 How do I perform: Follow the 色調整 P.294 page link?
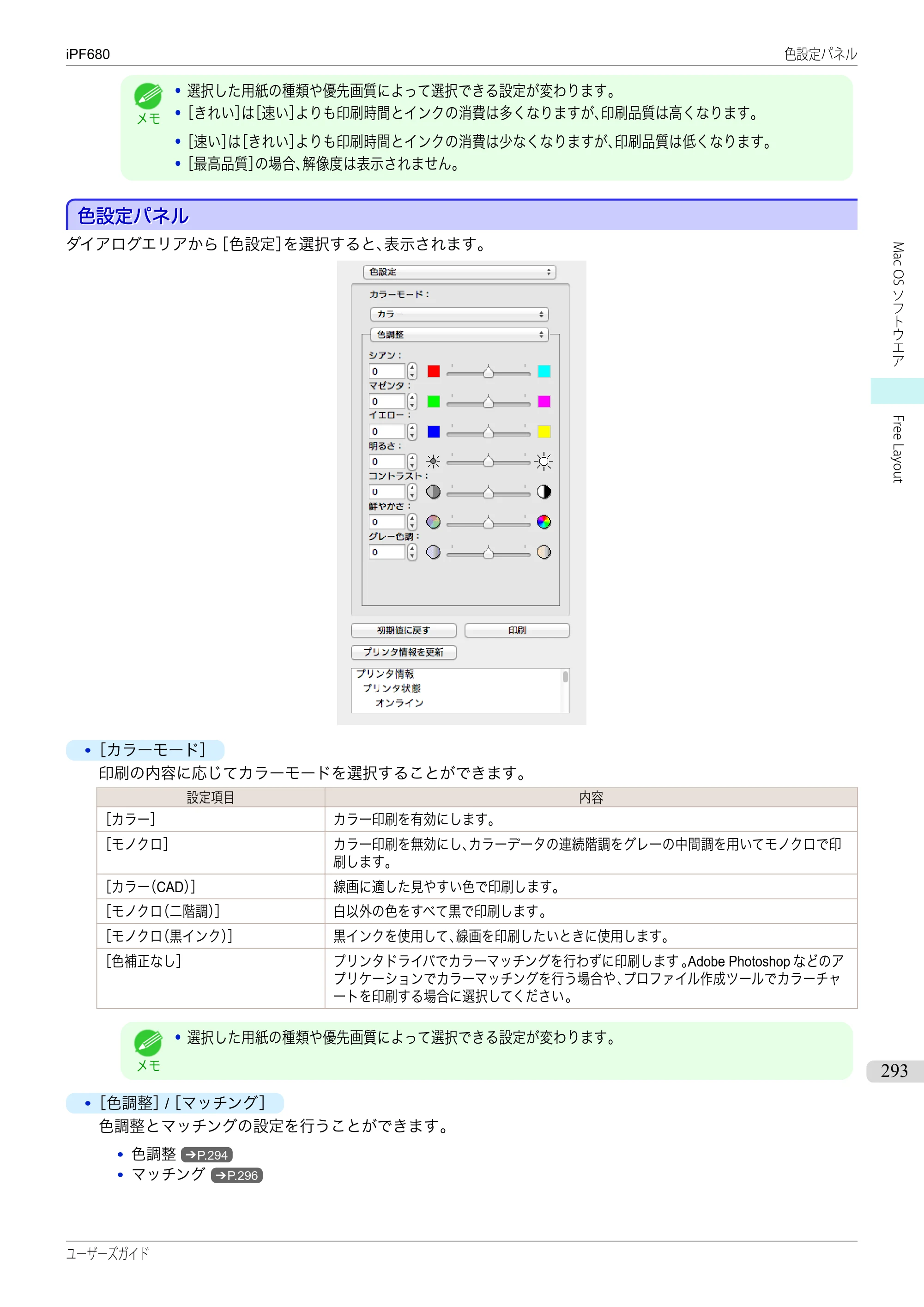click(206, 1155)
